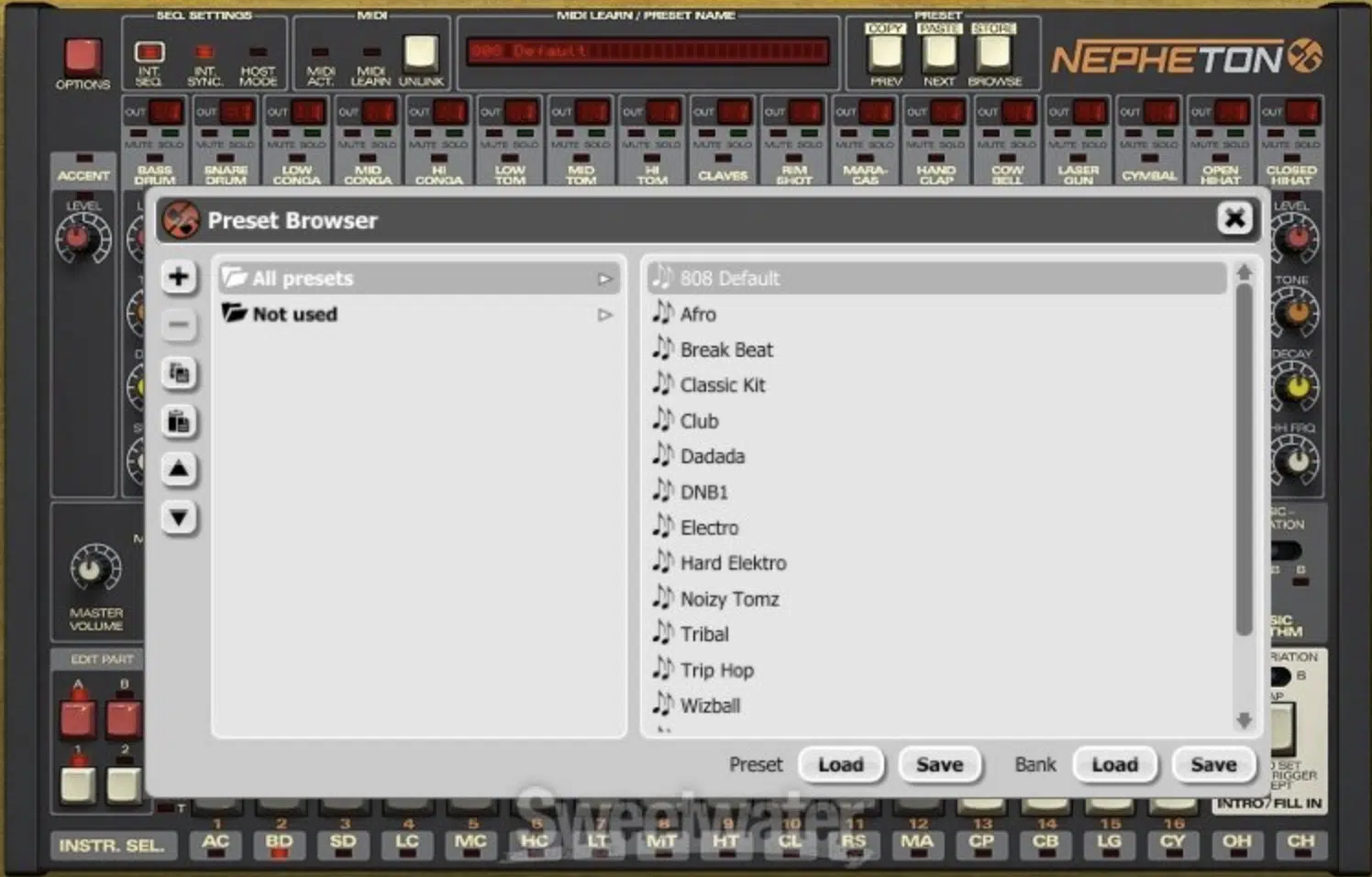
Task: Choose the Hard Elektro preset
Action: [x=937, y=562]
